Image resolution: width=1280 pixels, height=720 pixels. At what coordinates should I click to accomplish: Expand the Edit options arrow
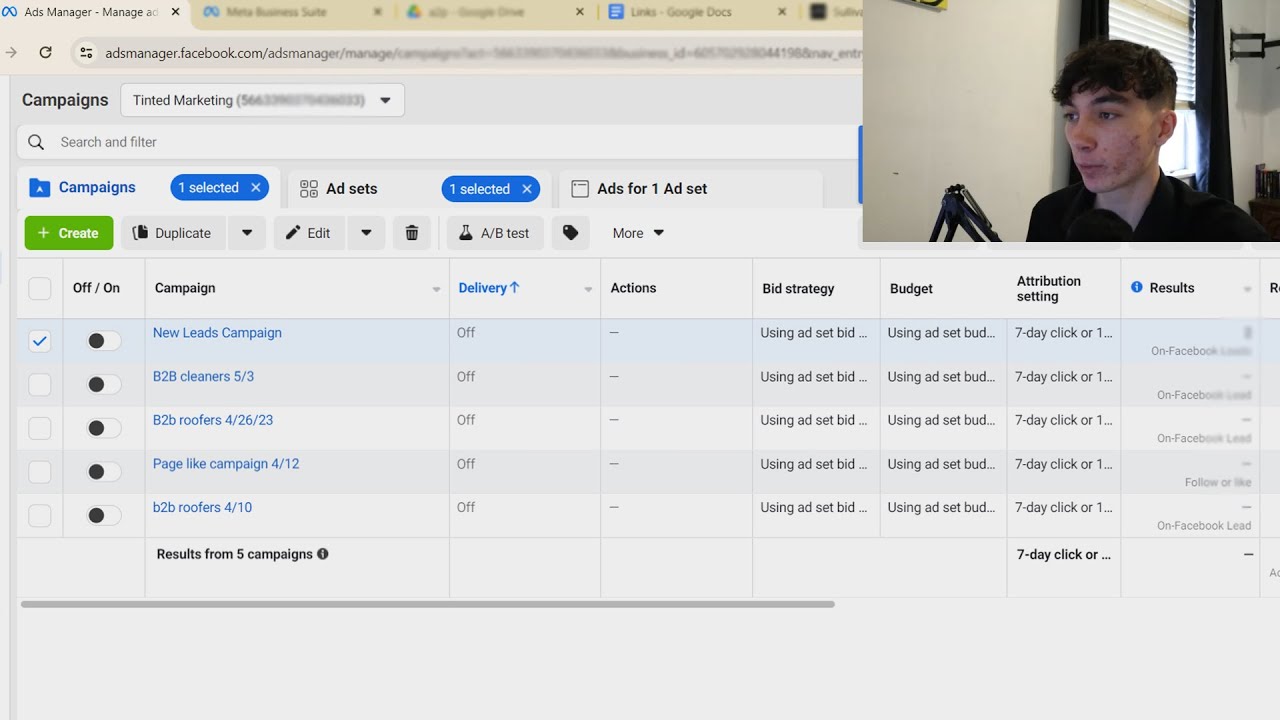(x=366, y=233)
